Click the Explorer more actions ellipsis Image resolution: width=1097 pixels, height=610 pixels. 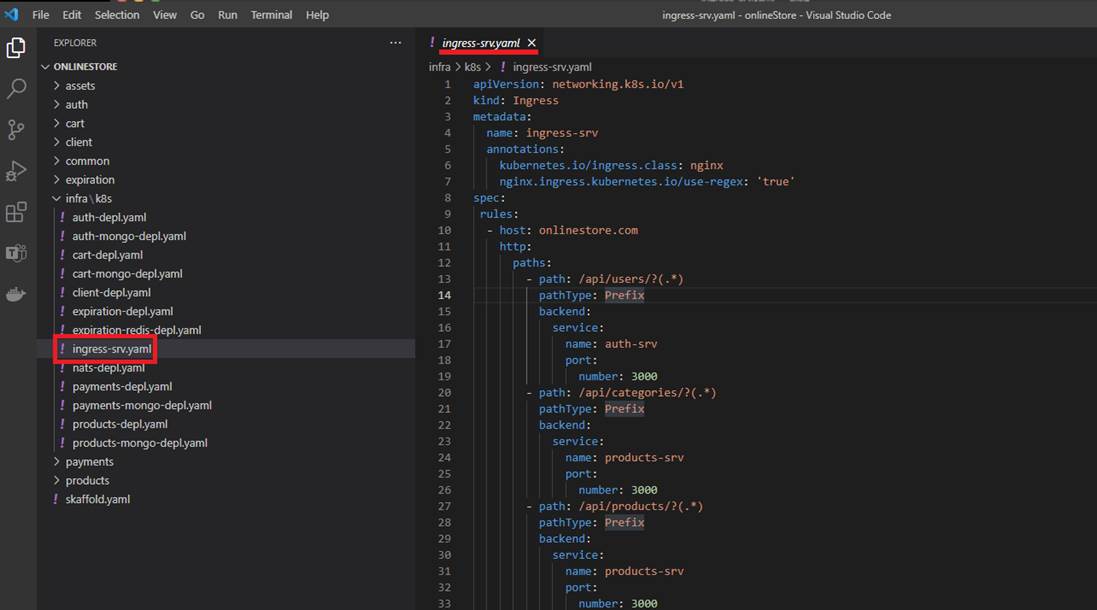tap(395, 43)
